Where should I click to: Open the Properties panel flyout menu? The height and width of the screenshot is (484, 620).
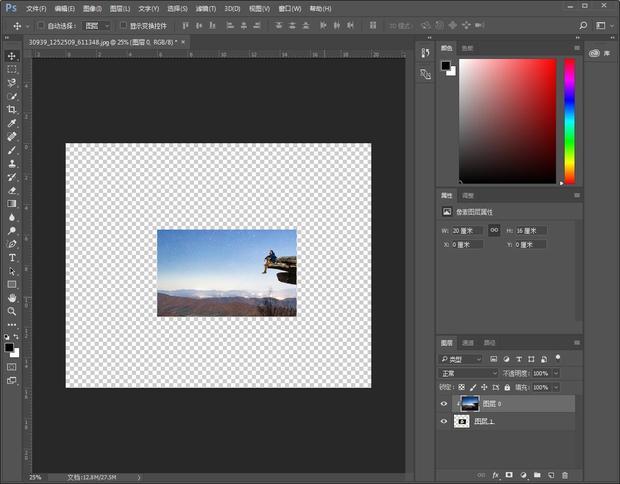pyautogui.click(x=577, y=195)
